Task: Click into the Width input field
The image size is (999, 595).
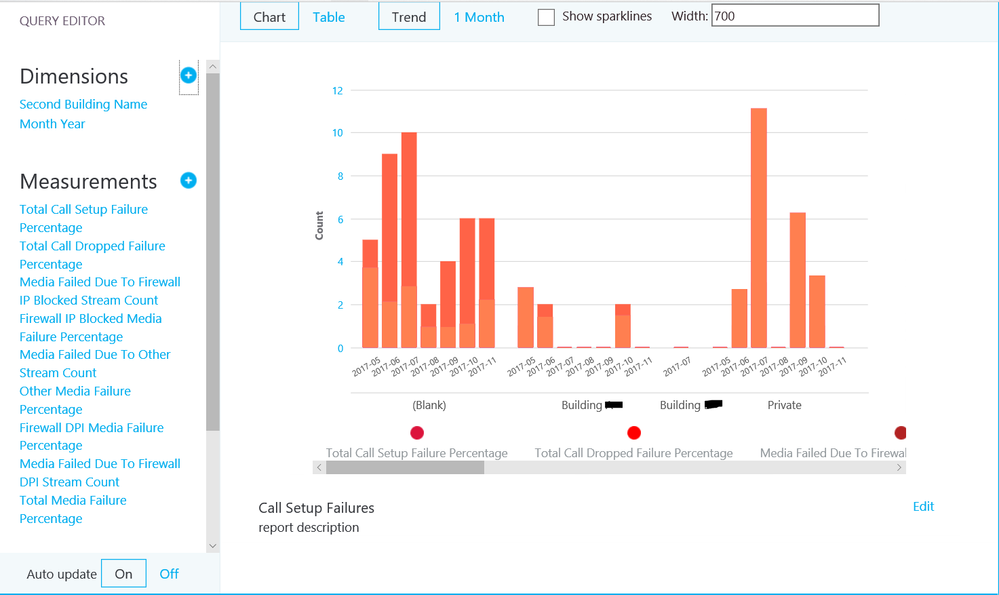Action: 795,15
